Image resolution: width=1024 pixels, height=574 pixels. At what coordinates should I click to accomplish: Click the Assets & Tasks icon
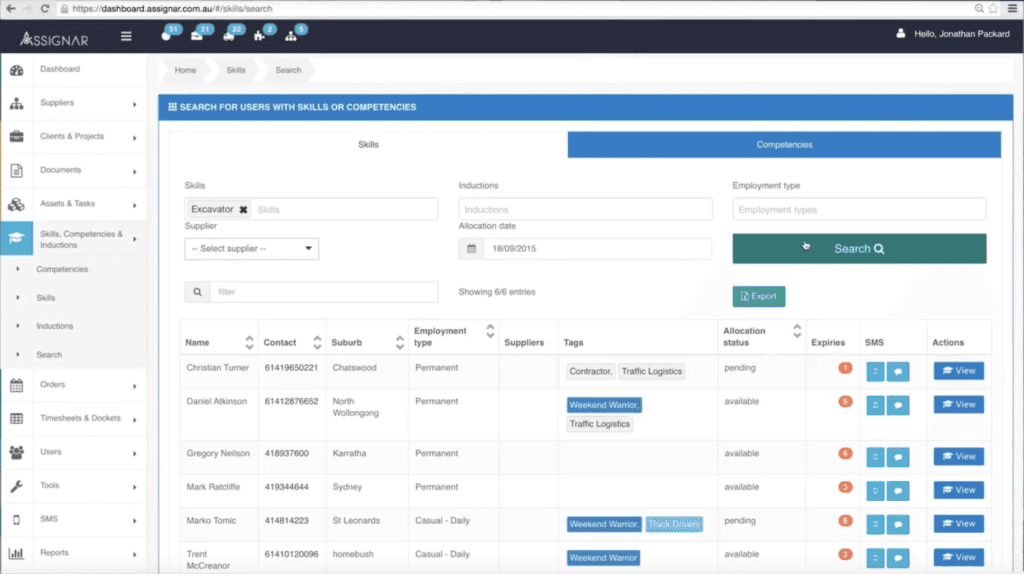pos(16,204)
